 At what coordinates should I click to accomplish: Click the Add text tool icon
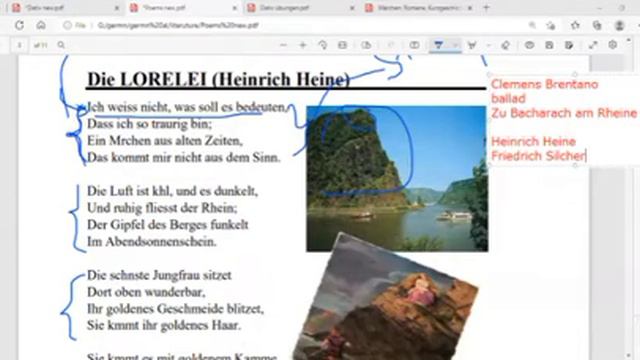(414, 45)
